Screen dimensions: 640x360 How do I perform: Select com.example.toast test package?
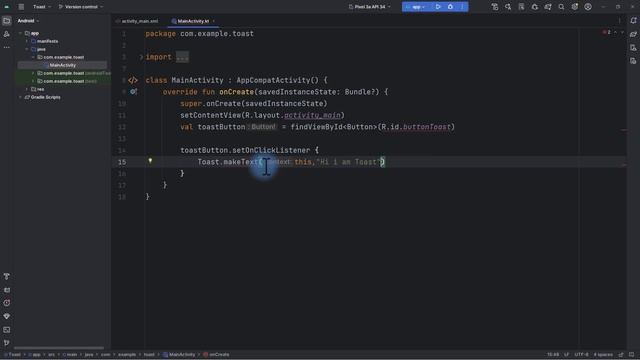pyautogui.click(x=68, y=81)
